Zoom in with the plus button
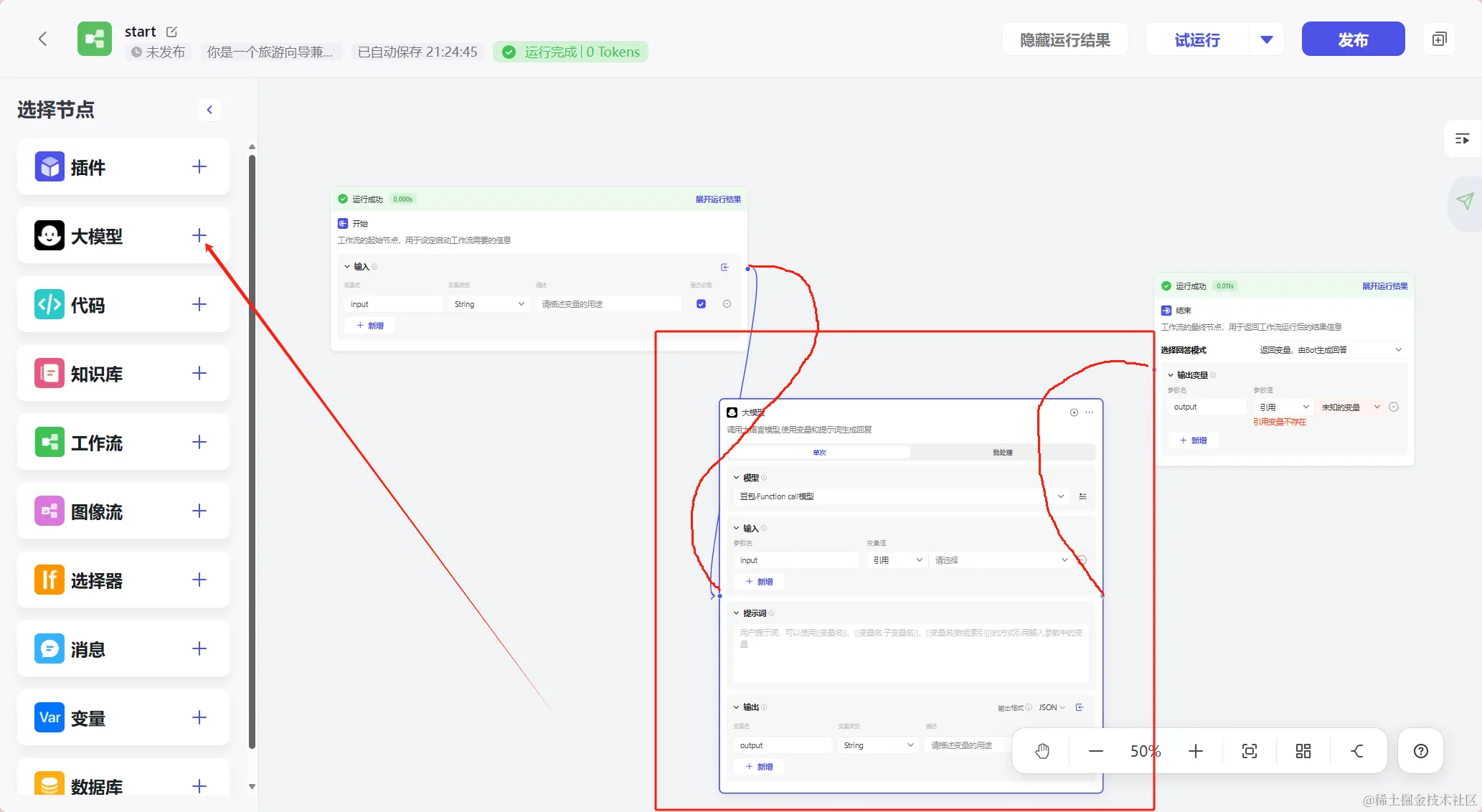Viewport: 1482px width, 812px height. [x=1196, y=751]
